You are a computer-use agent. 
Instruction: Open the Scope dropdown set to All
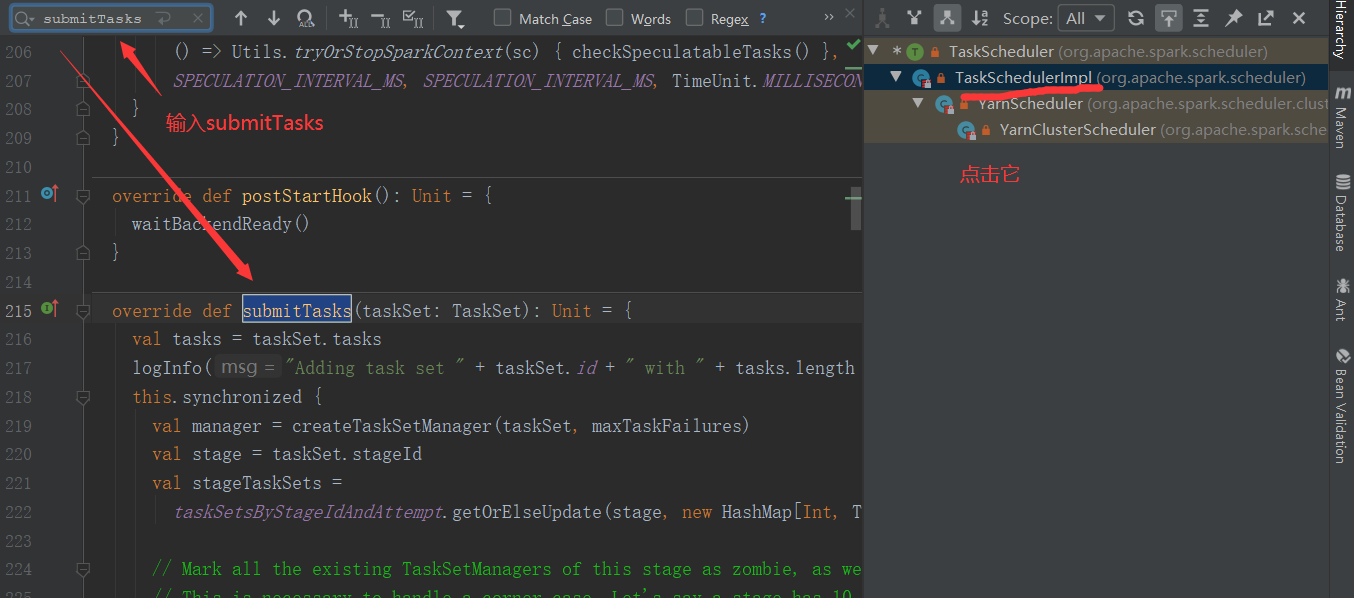[x=1085, y=18]
